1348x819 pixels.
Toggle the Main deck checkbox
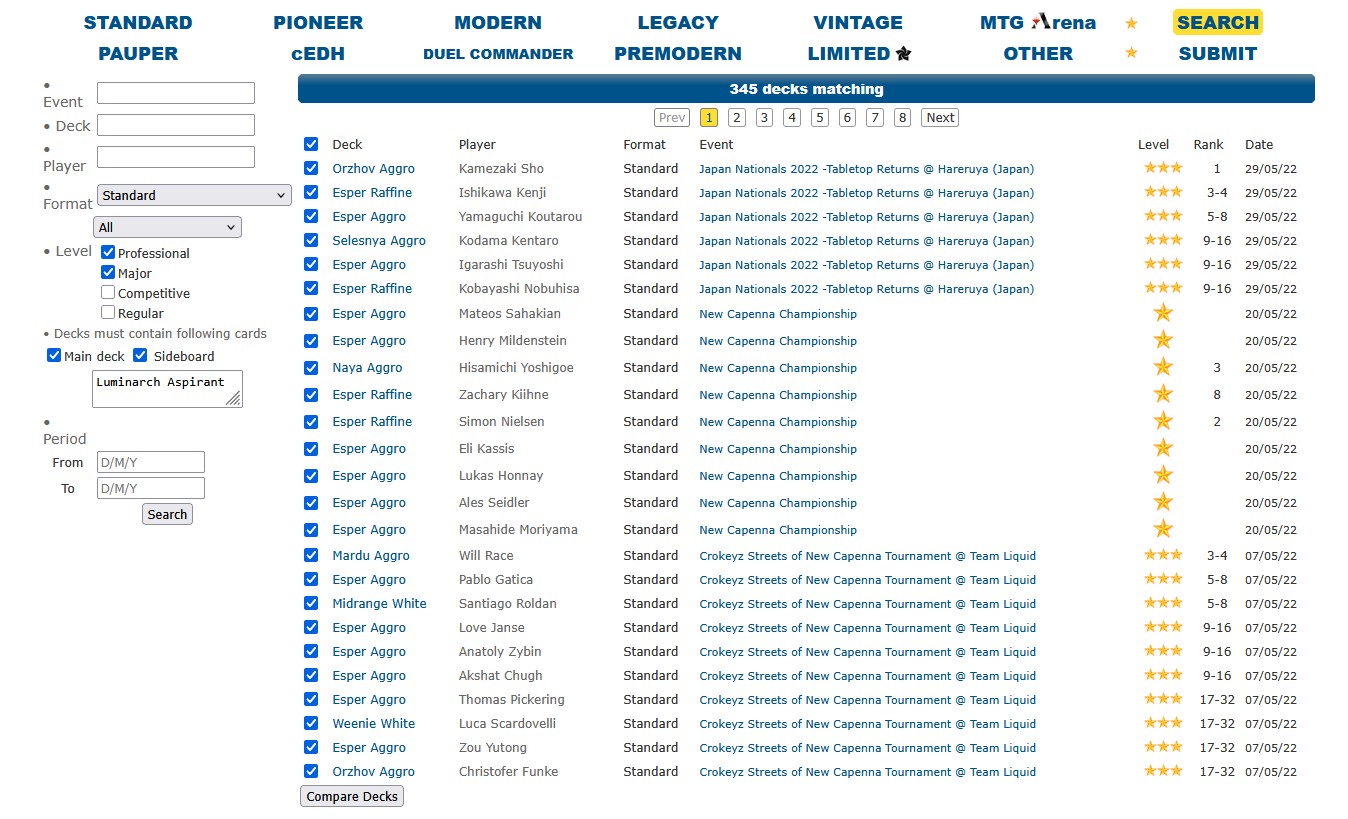pos(54,355)
